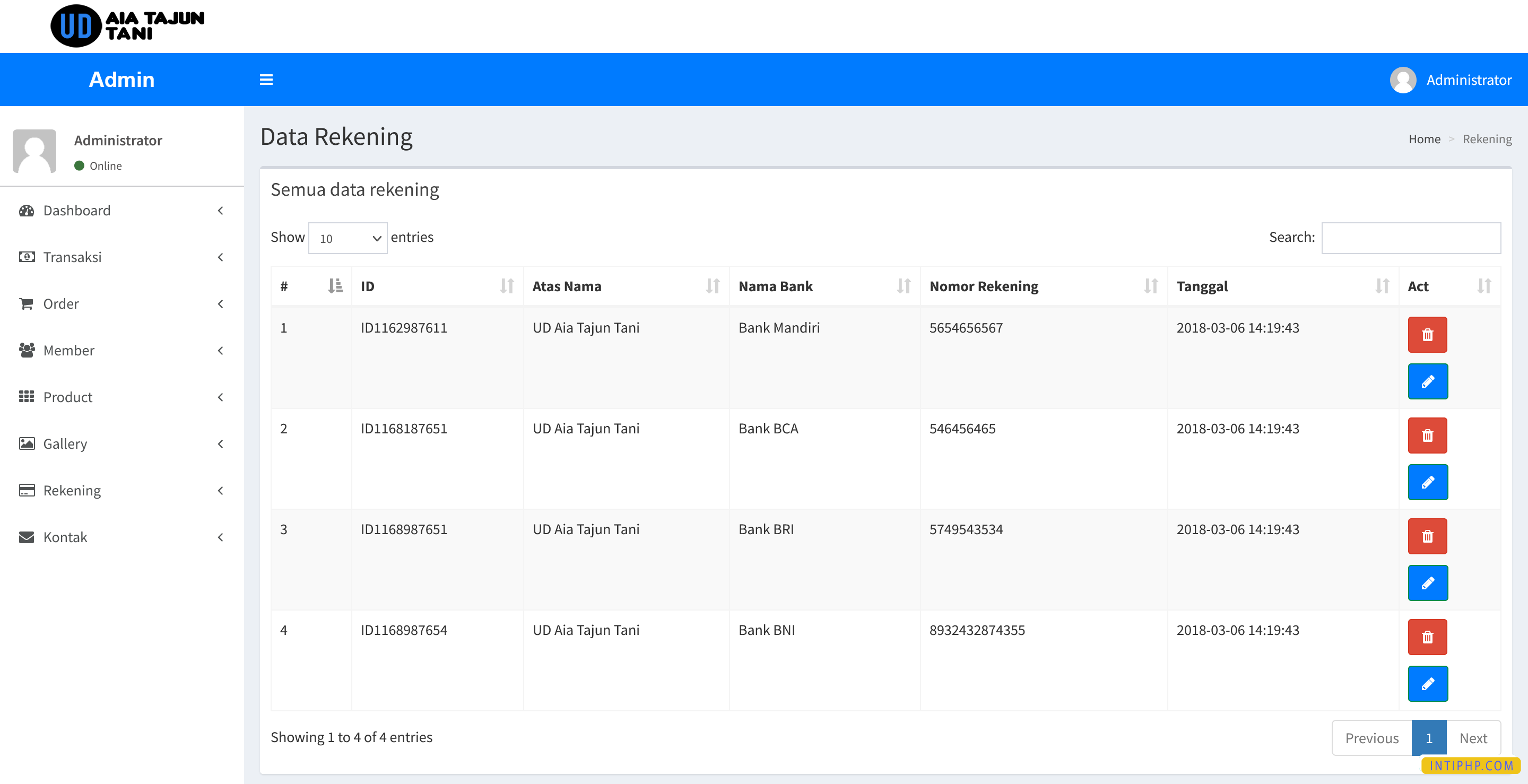Viewport: 1528px width, 784px height.
Task: Open the Show entries count dropdown
Action: (348, 238)
